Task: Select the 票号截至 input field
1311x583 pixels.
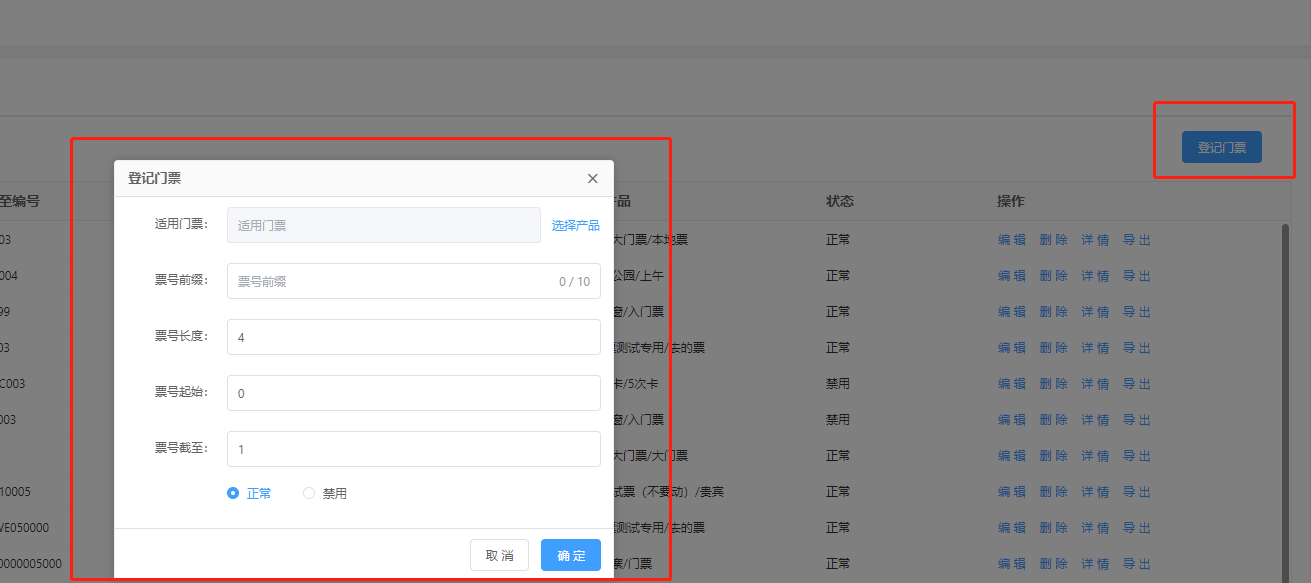Action: coord(413,450)
